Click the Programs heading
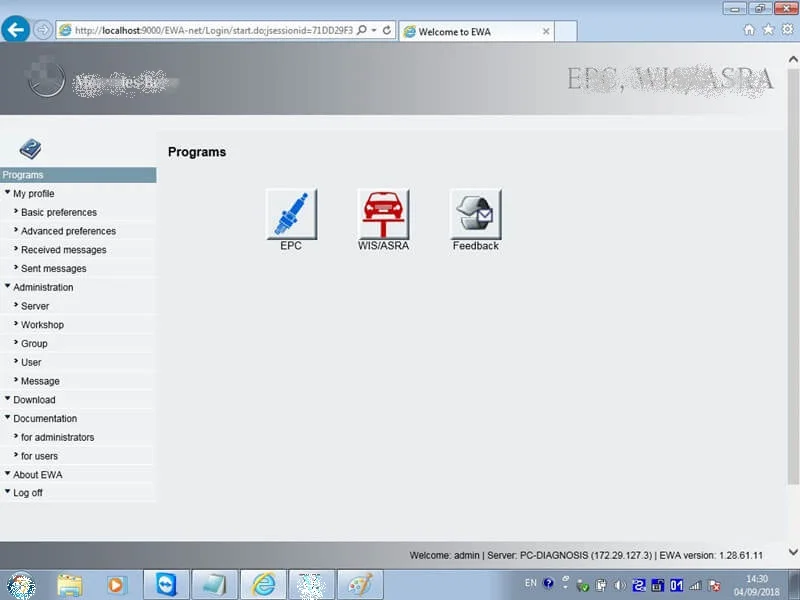 [x=197, y=152]
